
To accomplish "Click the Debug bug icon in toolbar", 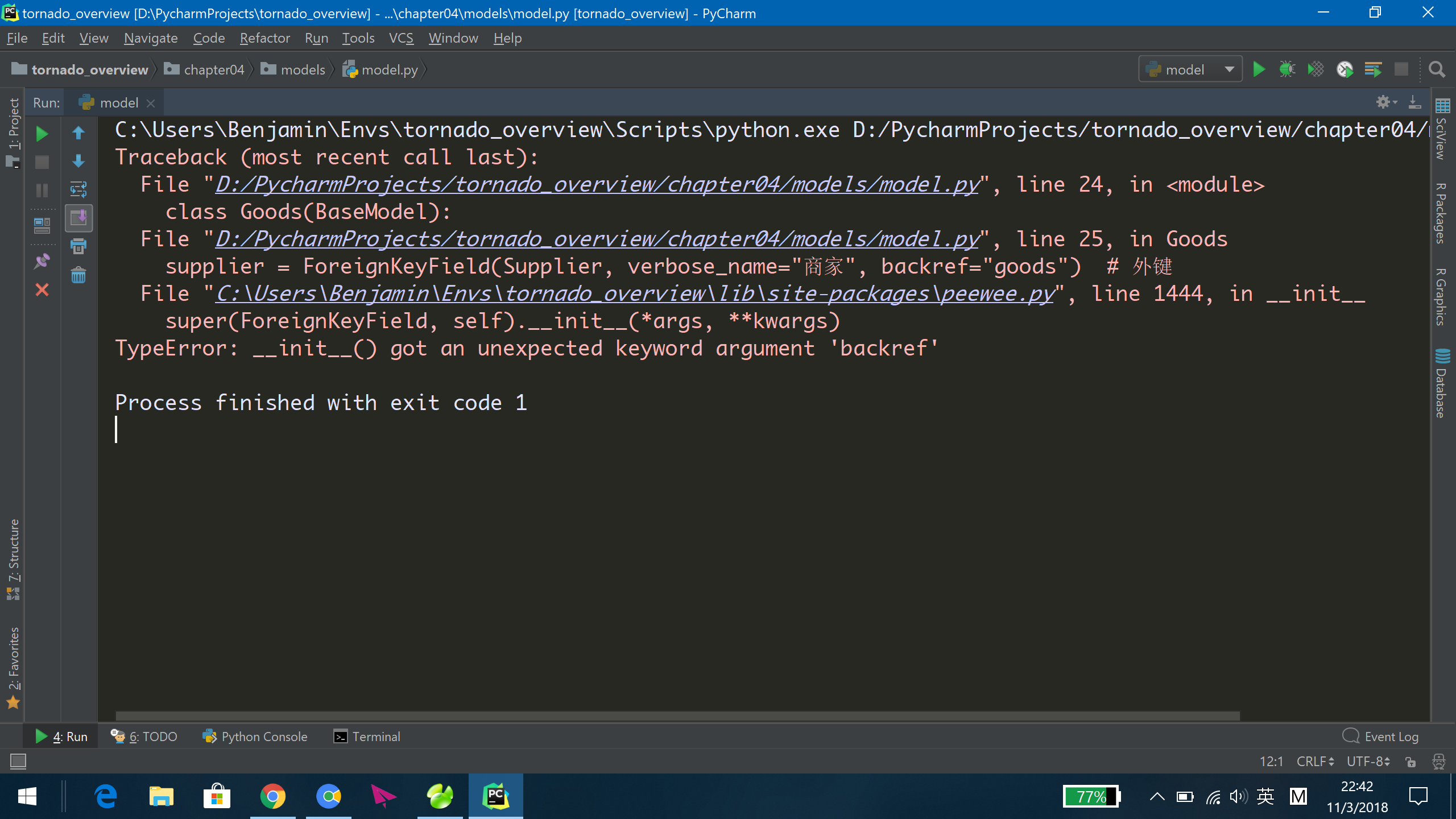I will click(1287, 69).
